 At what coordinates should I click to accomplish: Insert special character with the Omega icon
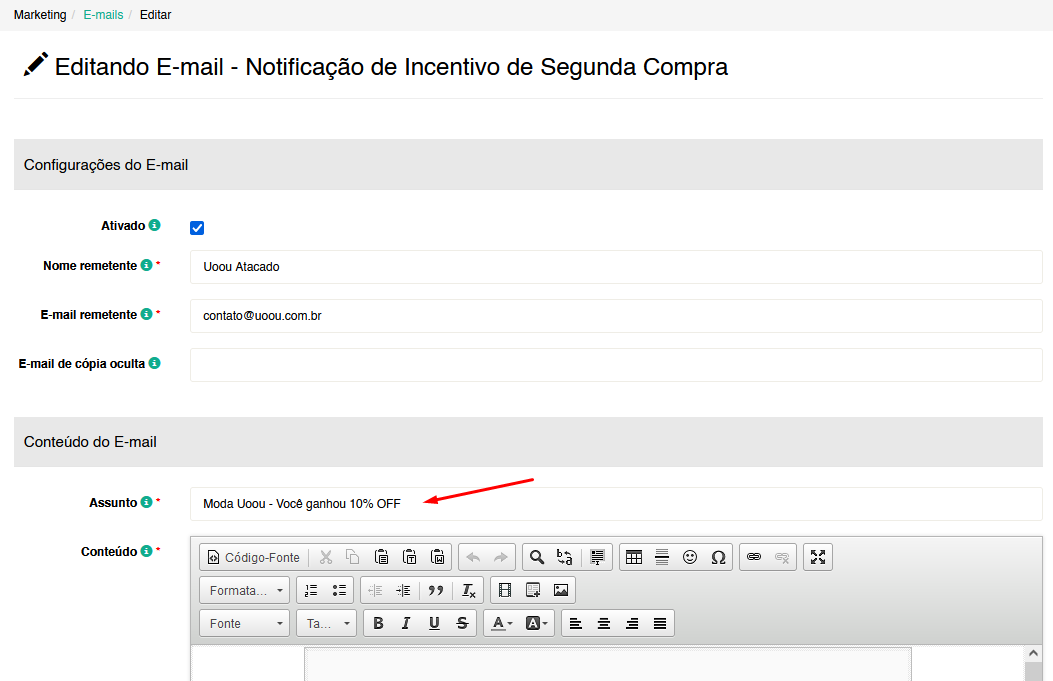718,557
